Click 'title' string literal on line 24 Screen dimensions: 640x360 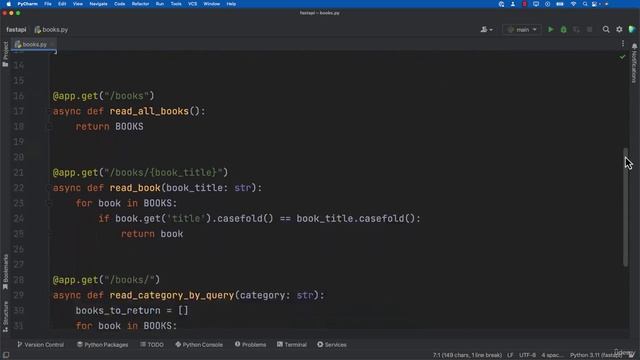186,219
